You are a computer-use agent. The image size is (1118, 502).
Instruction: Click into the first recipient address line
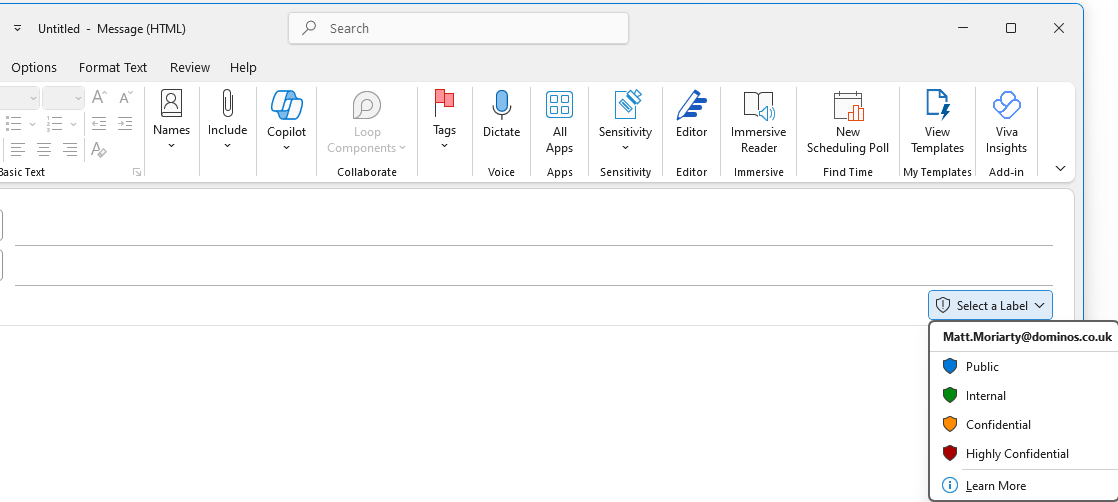click(533, 227)
